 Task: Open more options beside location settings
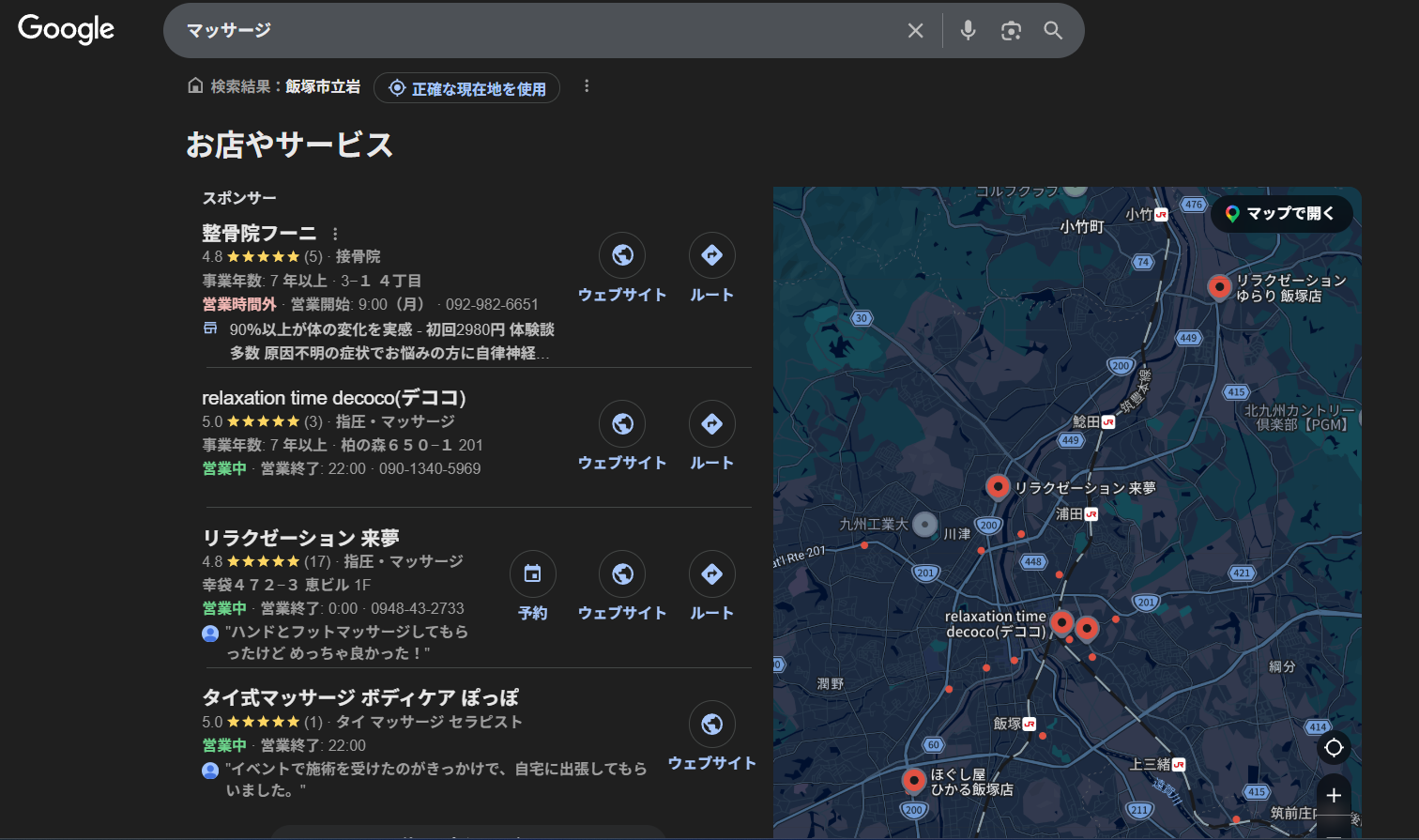pyautogui.click(x=587, y=86)
